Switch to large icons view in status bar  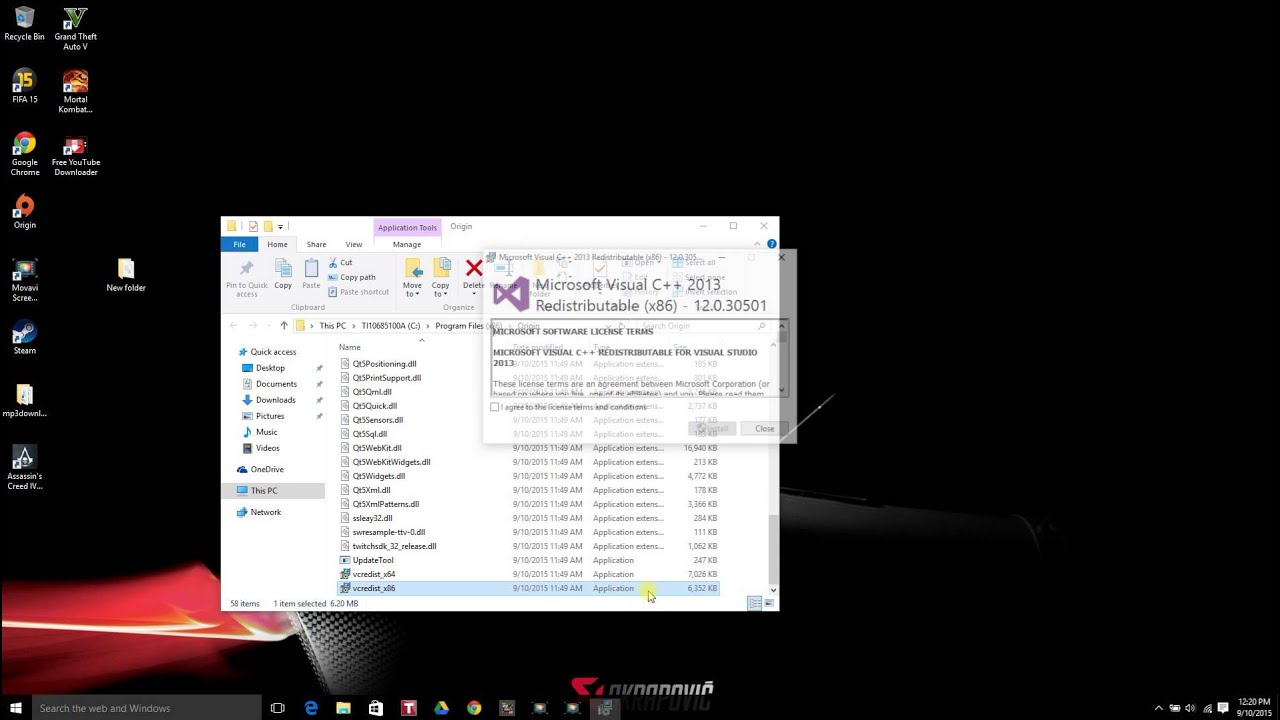(x=769, y=603)
